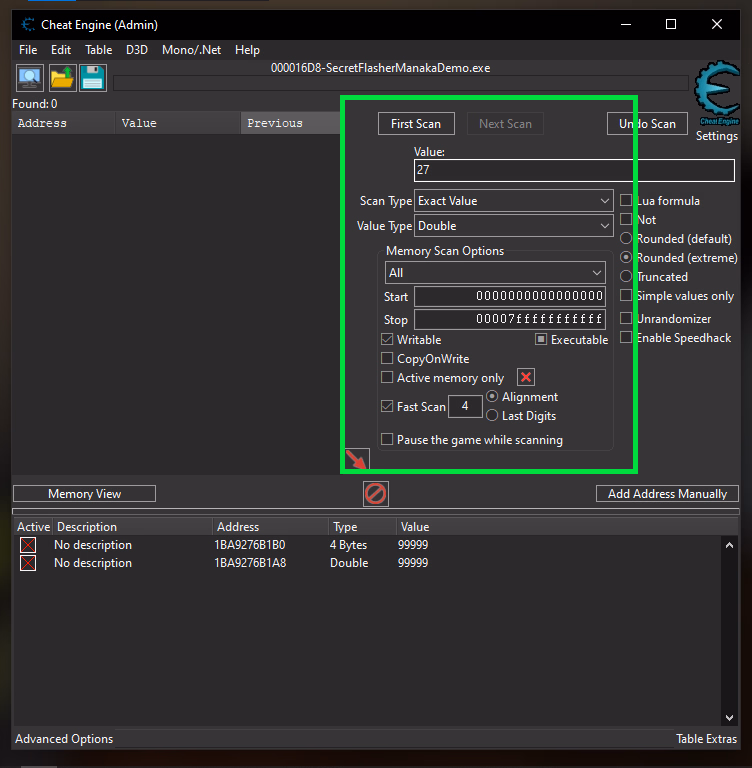The width and height of the screenshot is (752, 768).
Task: Click the Stop address field
Action: point(509,319)
